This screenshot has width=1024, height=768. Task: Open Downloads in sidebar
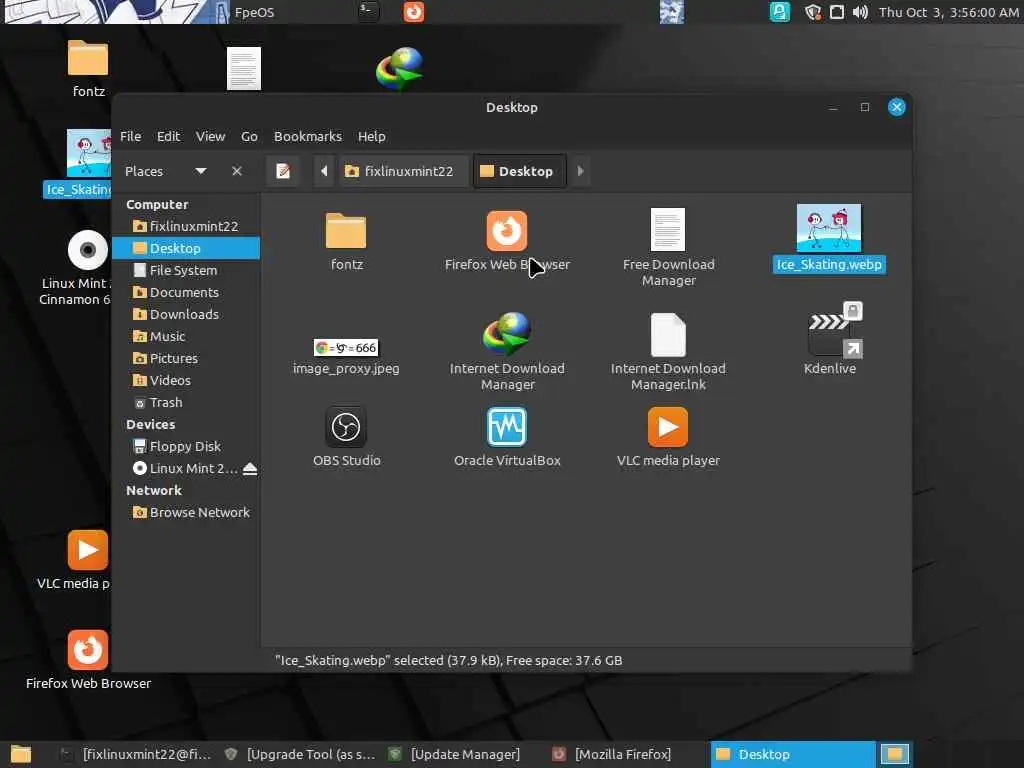click(186, 314)
